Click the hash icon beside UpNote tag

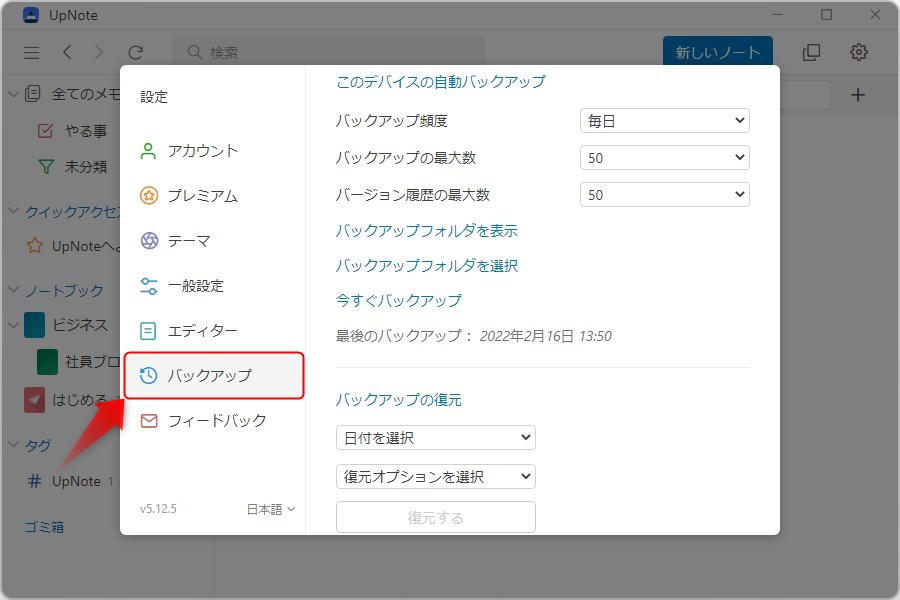tap(34, 481)
